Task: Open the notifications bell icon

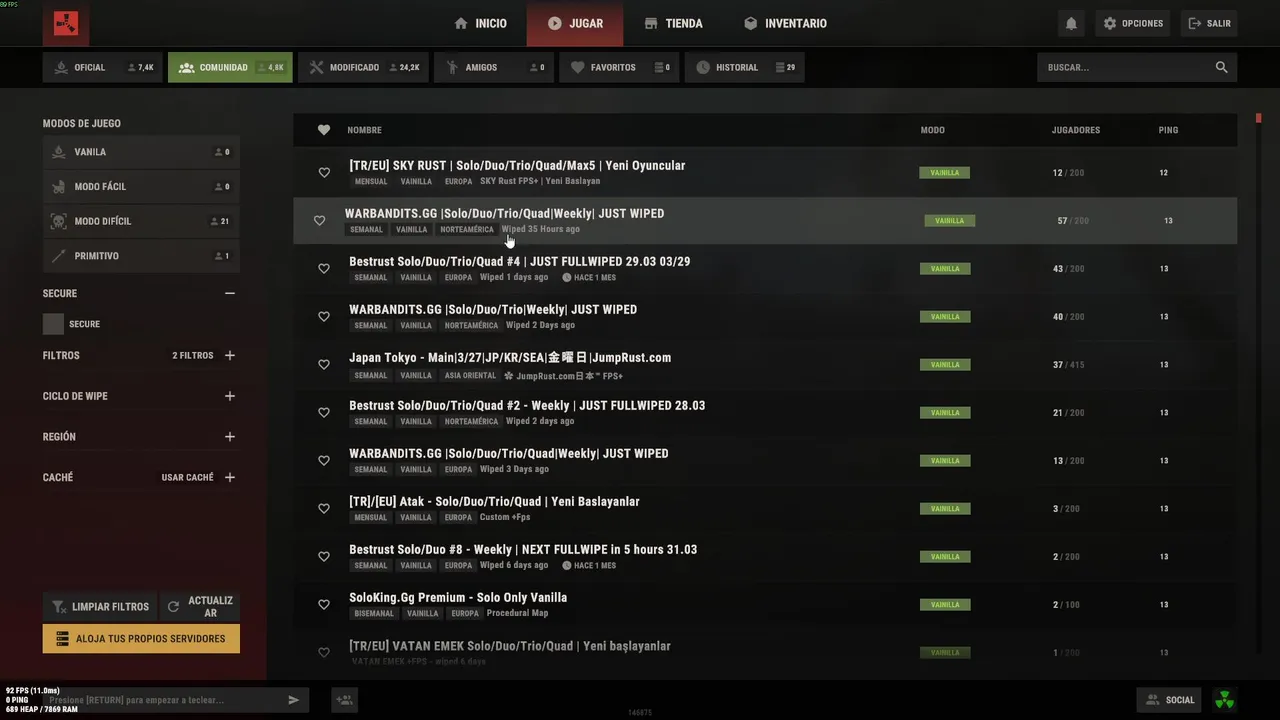Action: [x=1071, y=23]
